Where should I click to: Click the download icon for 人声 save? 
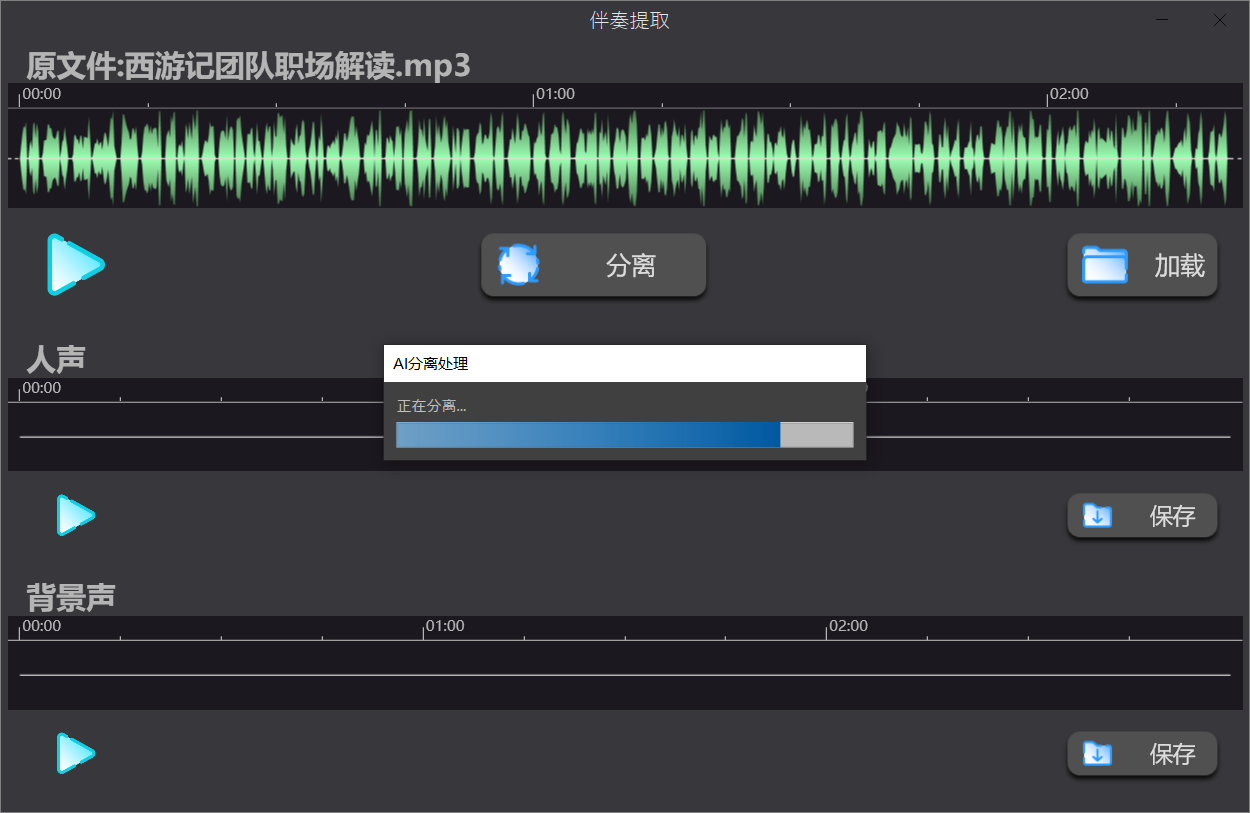(x=1097, y=516)
